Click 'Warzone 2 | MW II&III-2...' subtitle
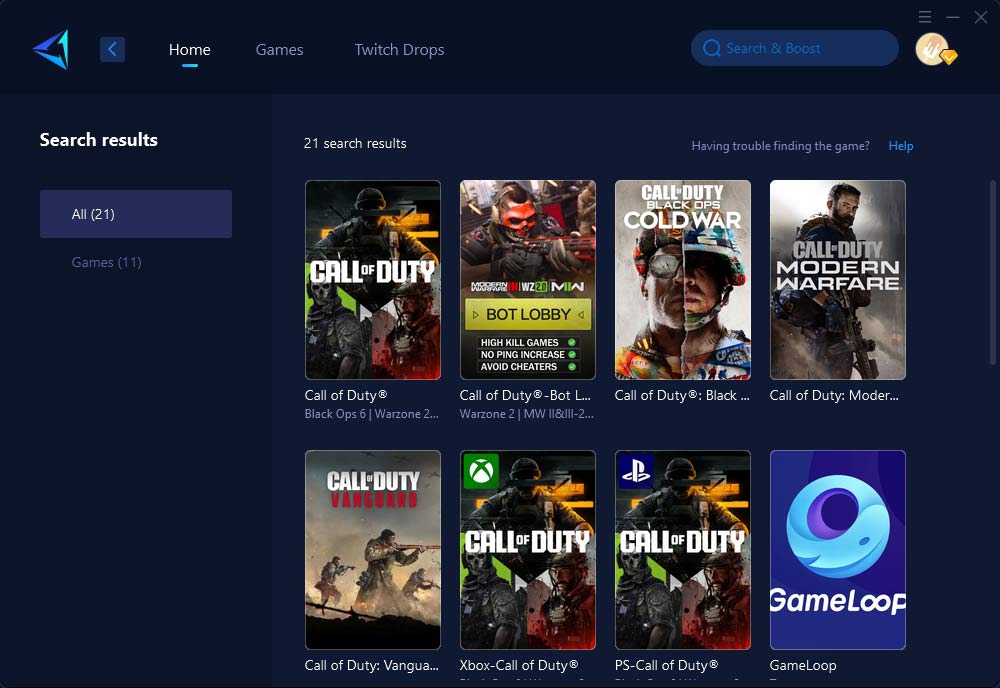 pyautogui.click(x=527, y=414)
